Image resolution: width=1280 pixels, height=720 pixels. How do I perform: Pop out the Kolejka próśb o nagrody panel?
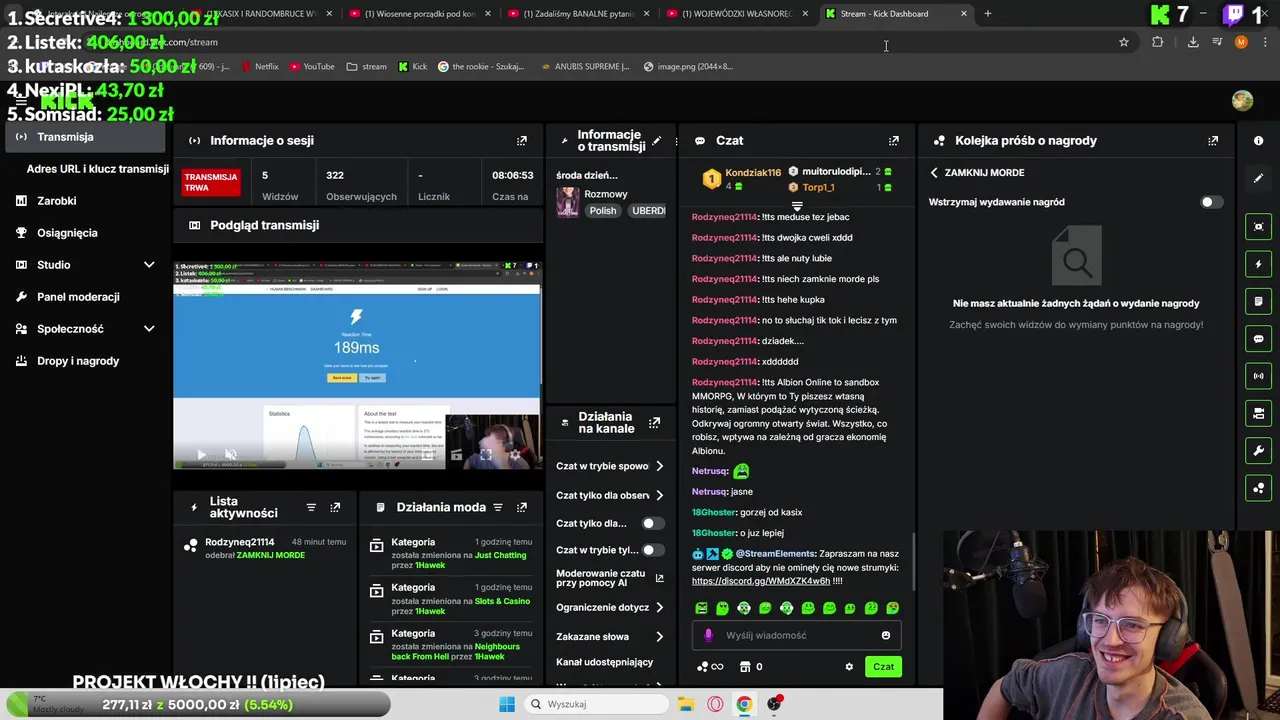pyautogui.click(x=1213, y=141)
